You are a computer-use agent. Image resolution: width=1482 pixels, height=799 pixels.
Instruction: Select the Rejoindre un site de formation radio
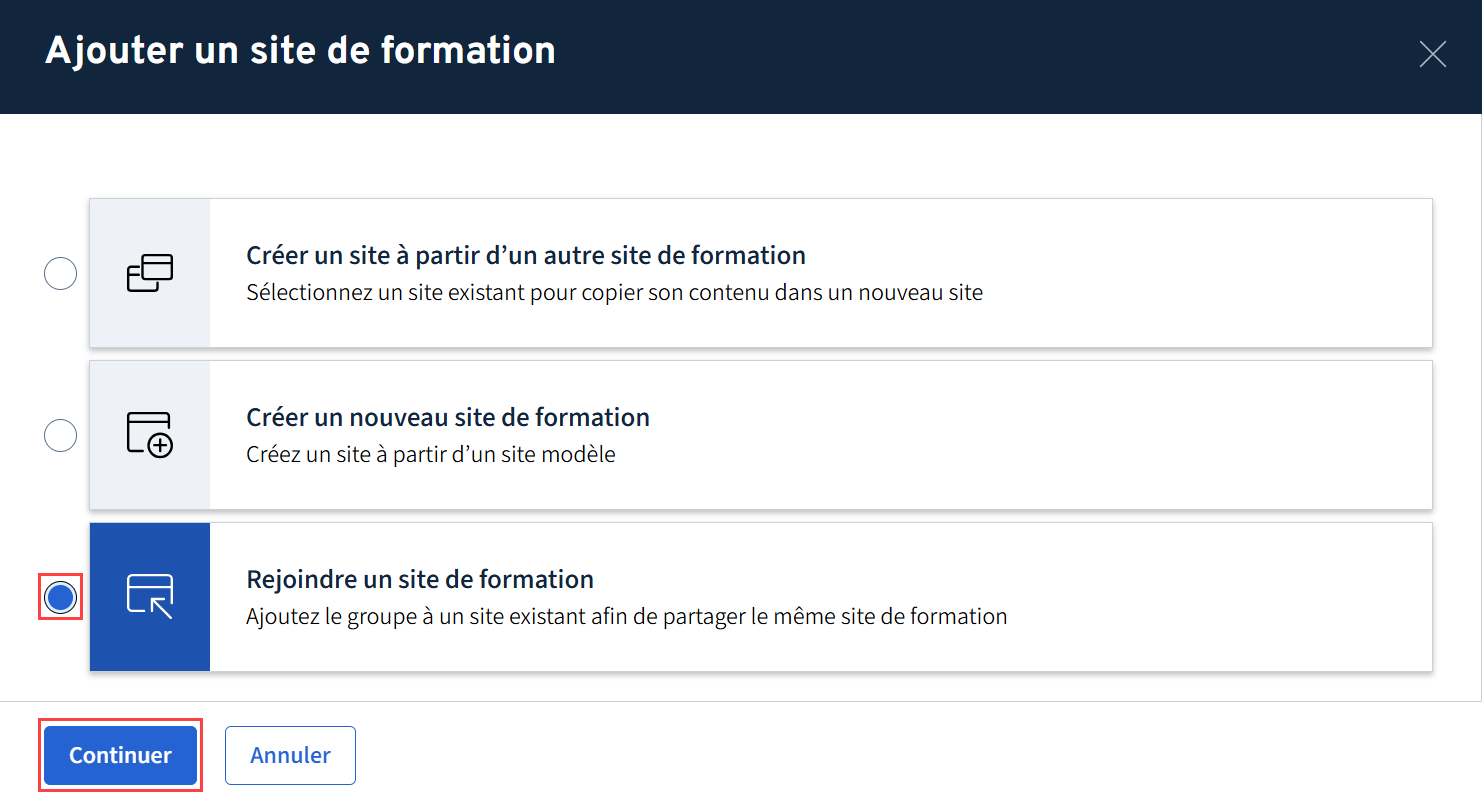point(61,597)
